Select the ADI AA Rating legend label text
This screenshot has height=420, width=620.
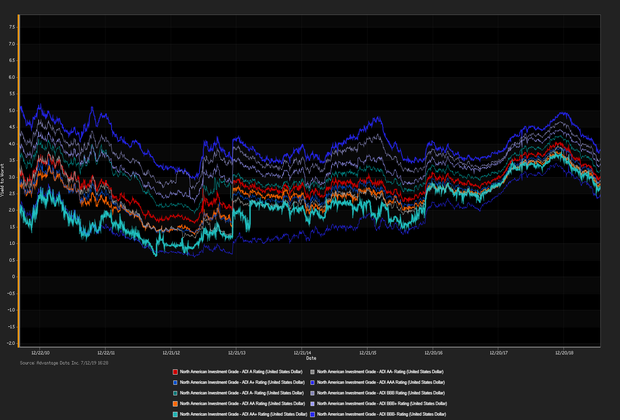click(242, 404)
